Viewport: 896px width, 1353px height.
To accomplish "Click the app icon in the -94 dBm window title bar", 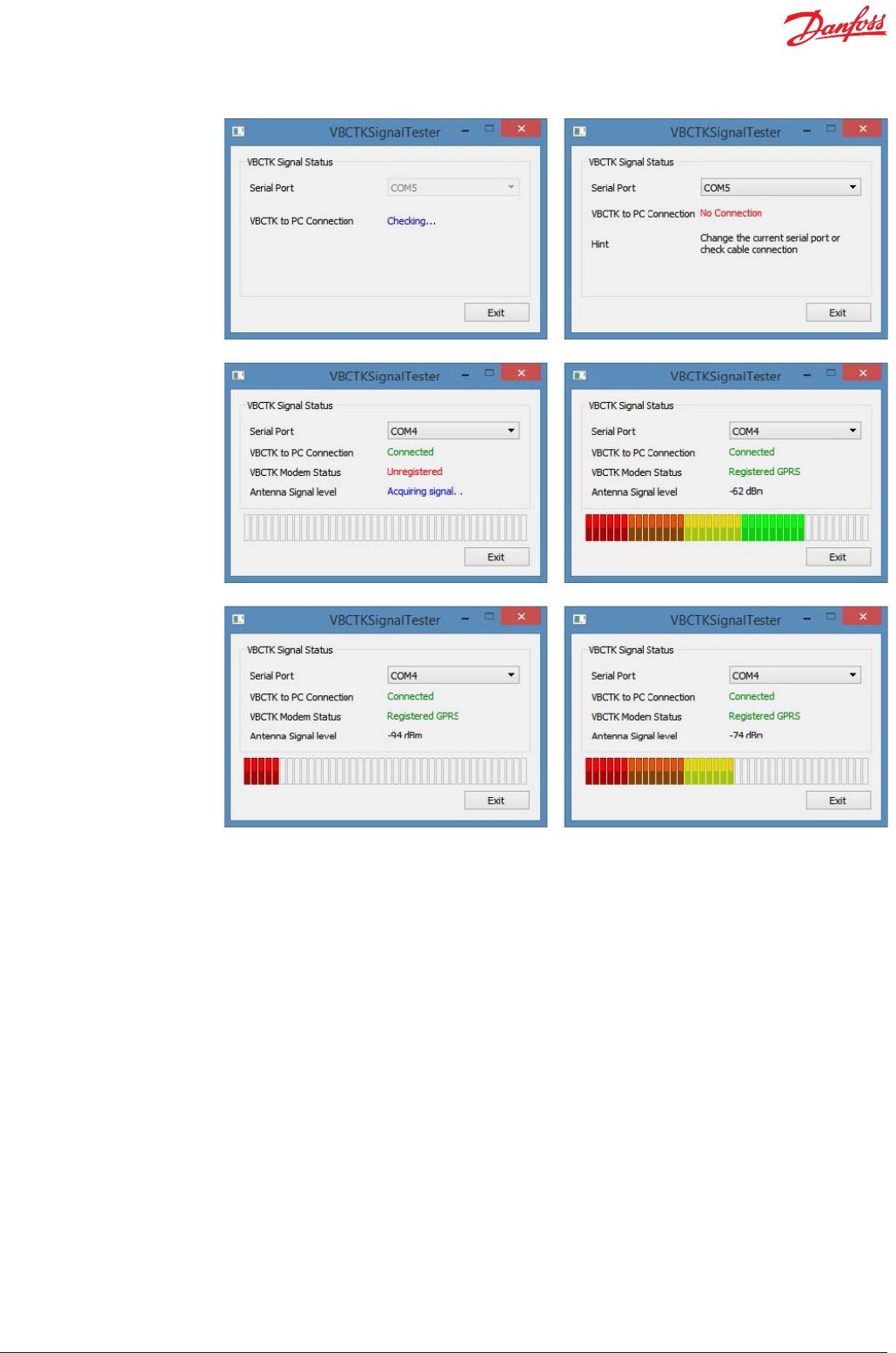I will [x=238, y=620].
